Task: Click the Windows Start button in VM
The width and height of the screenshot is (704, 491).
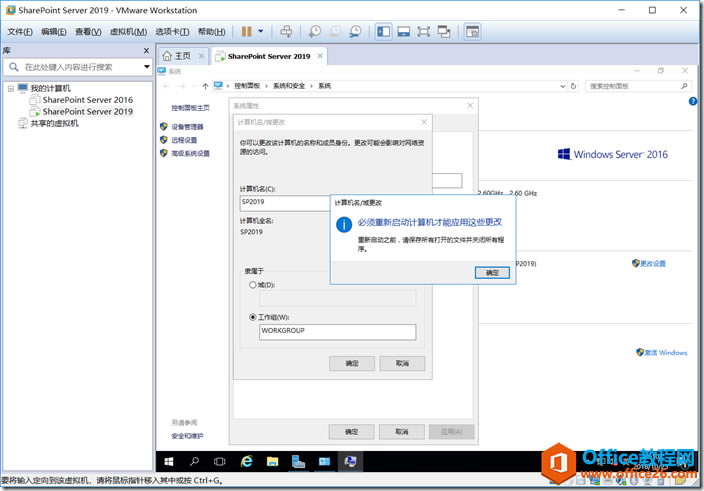Action: coord(168,461)
